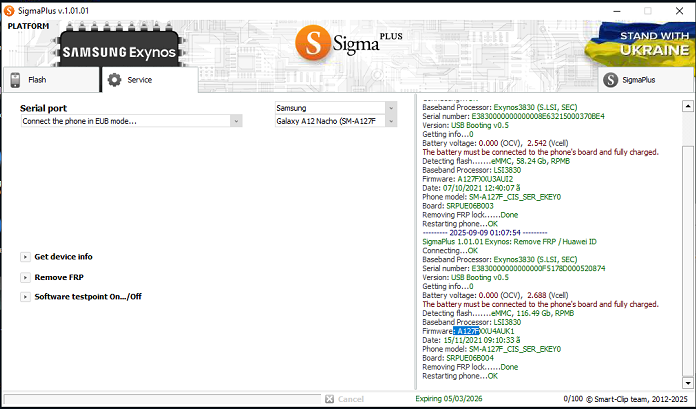Switch to the Service tab
Screen dimensions: 696x409
[150, 80]
